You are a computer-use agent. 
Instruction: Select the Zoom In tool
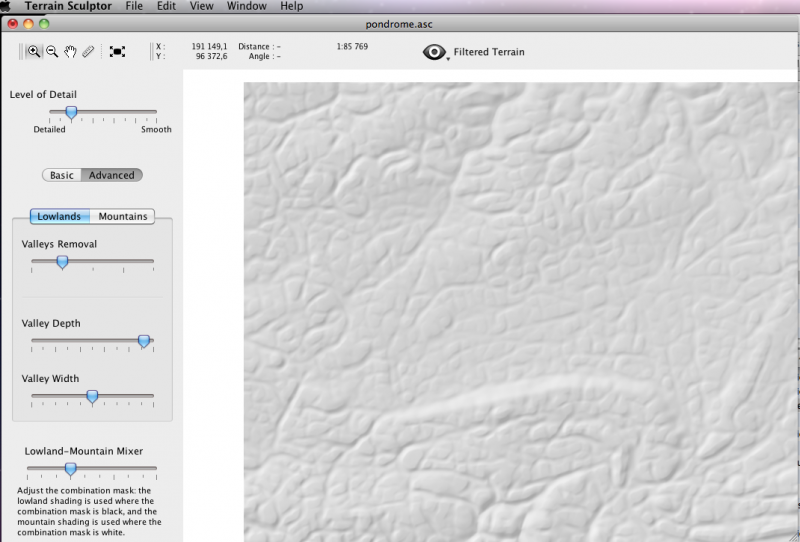tap(34, 51)
